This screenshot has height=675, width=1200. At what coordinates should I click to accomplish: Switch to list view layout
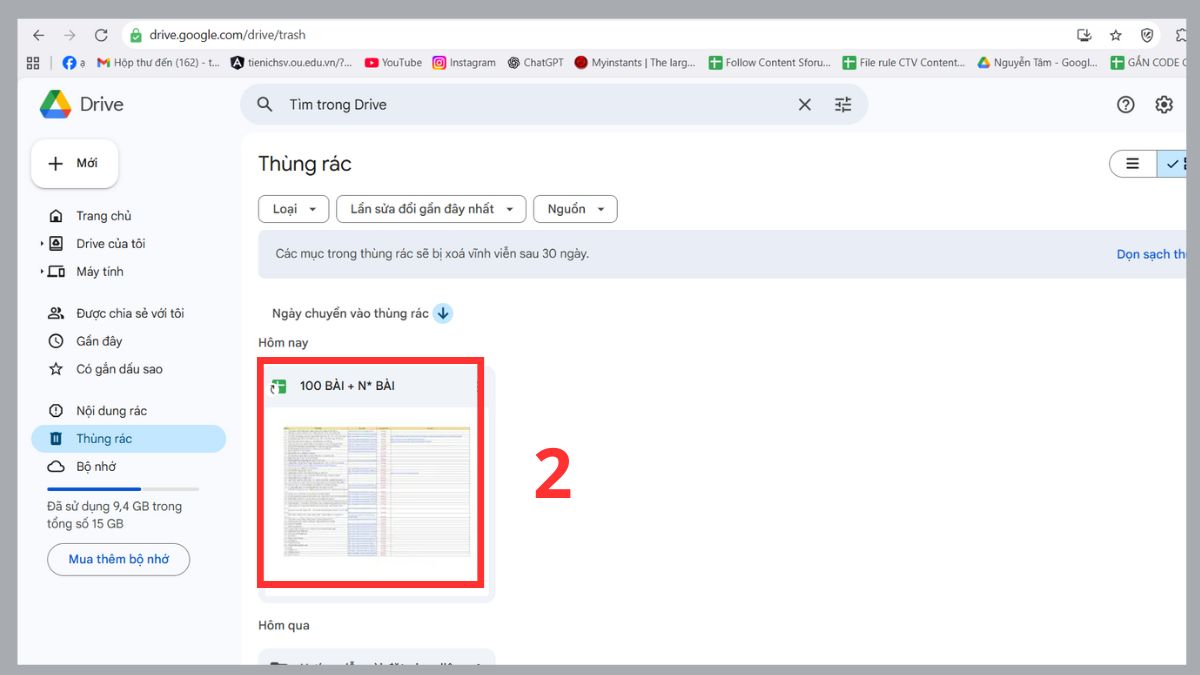click(x=1133, y=164)
